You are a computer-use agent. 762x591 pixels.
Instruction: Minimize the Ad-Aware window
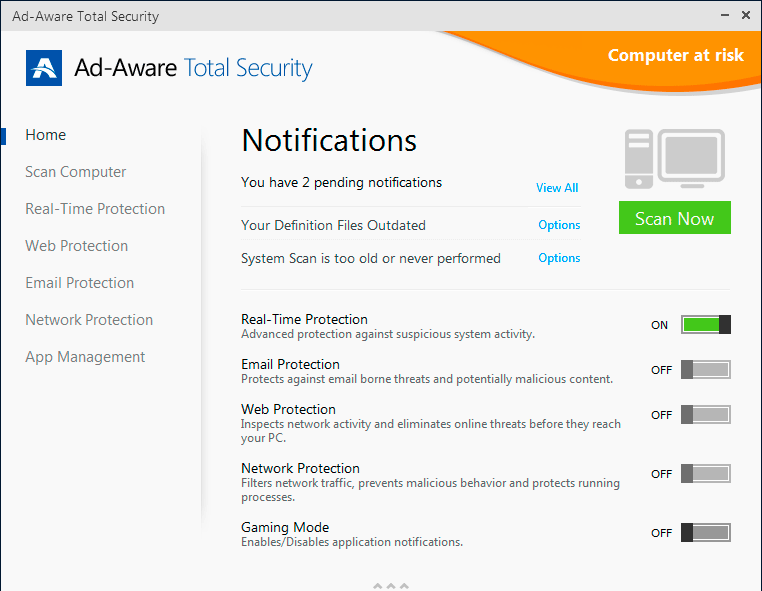[725, 16]
